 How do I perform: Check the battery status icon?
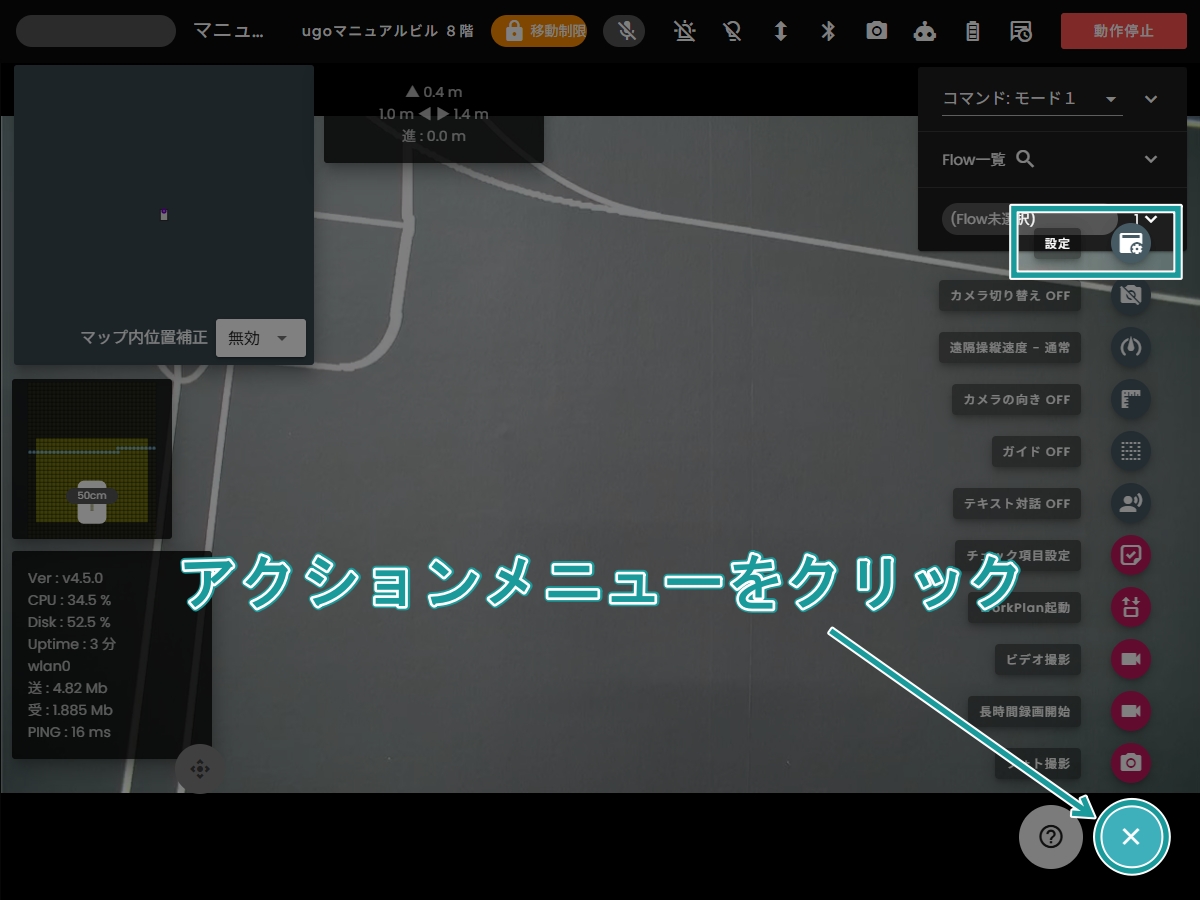click(973, 31)
